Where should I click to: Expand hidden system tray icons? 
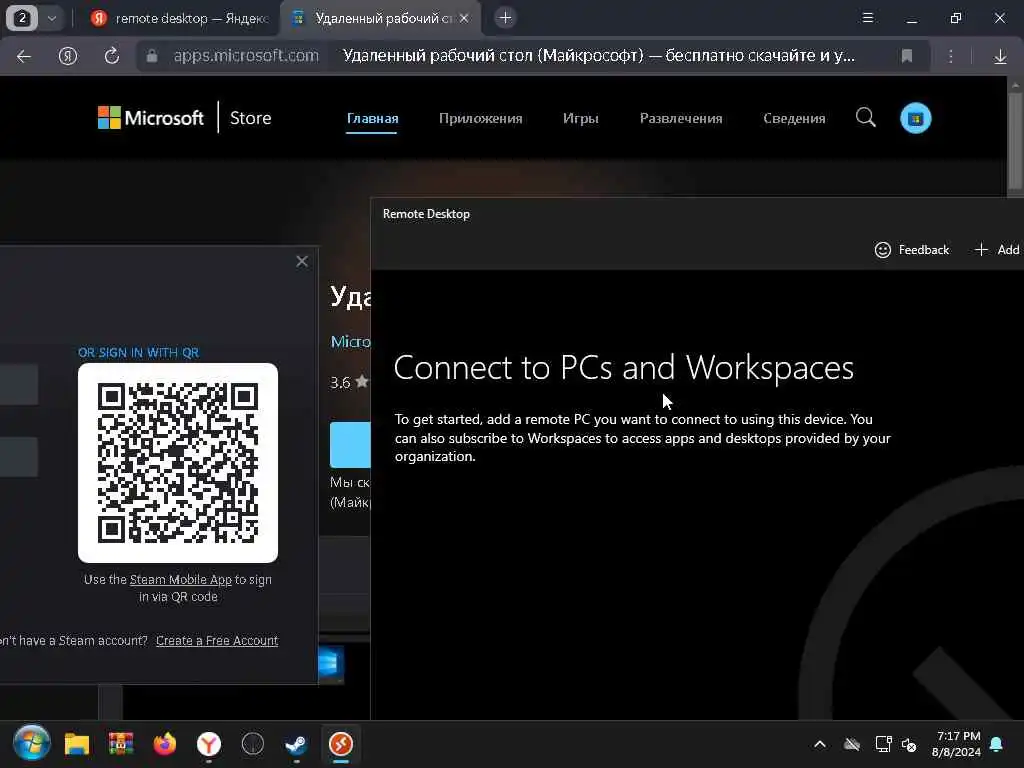pyautogui.click(x=820, y=744)
